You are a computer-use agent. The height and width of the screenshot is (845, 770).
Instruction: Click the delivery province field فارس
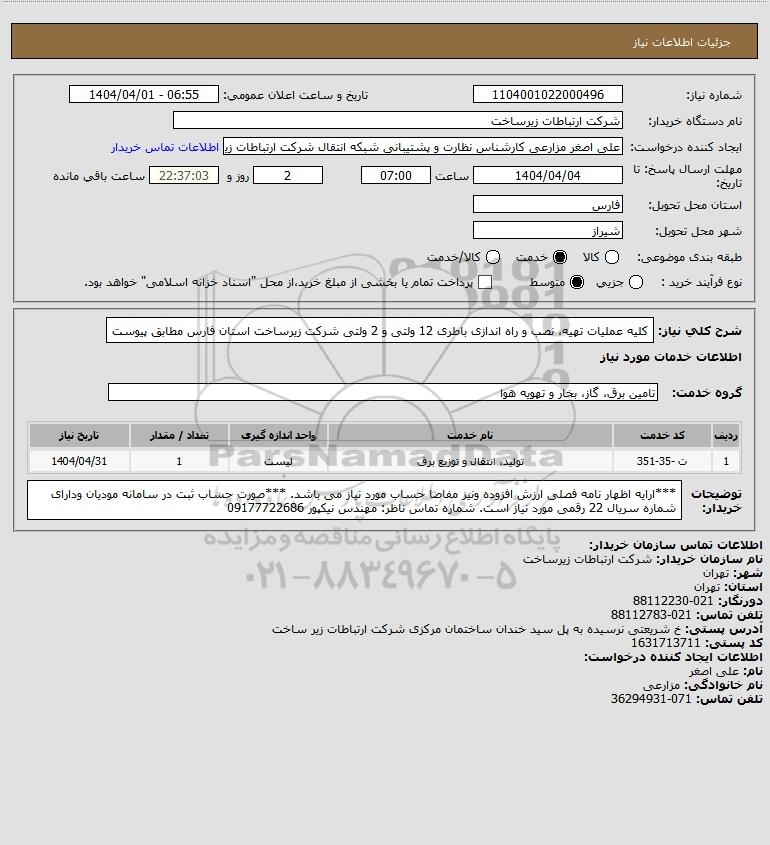(x=547, y=204)
